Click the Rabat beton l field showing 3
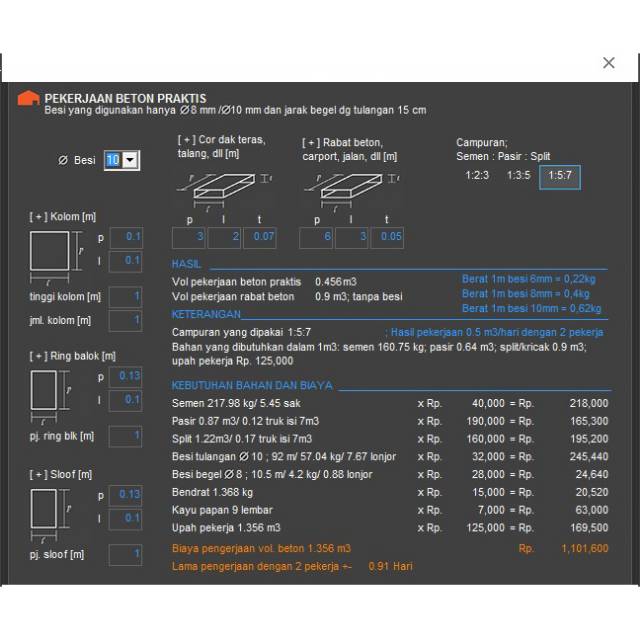This screenshot has width=640, height=640. coord(352,238)
